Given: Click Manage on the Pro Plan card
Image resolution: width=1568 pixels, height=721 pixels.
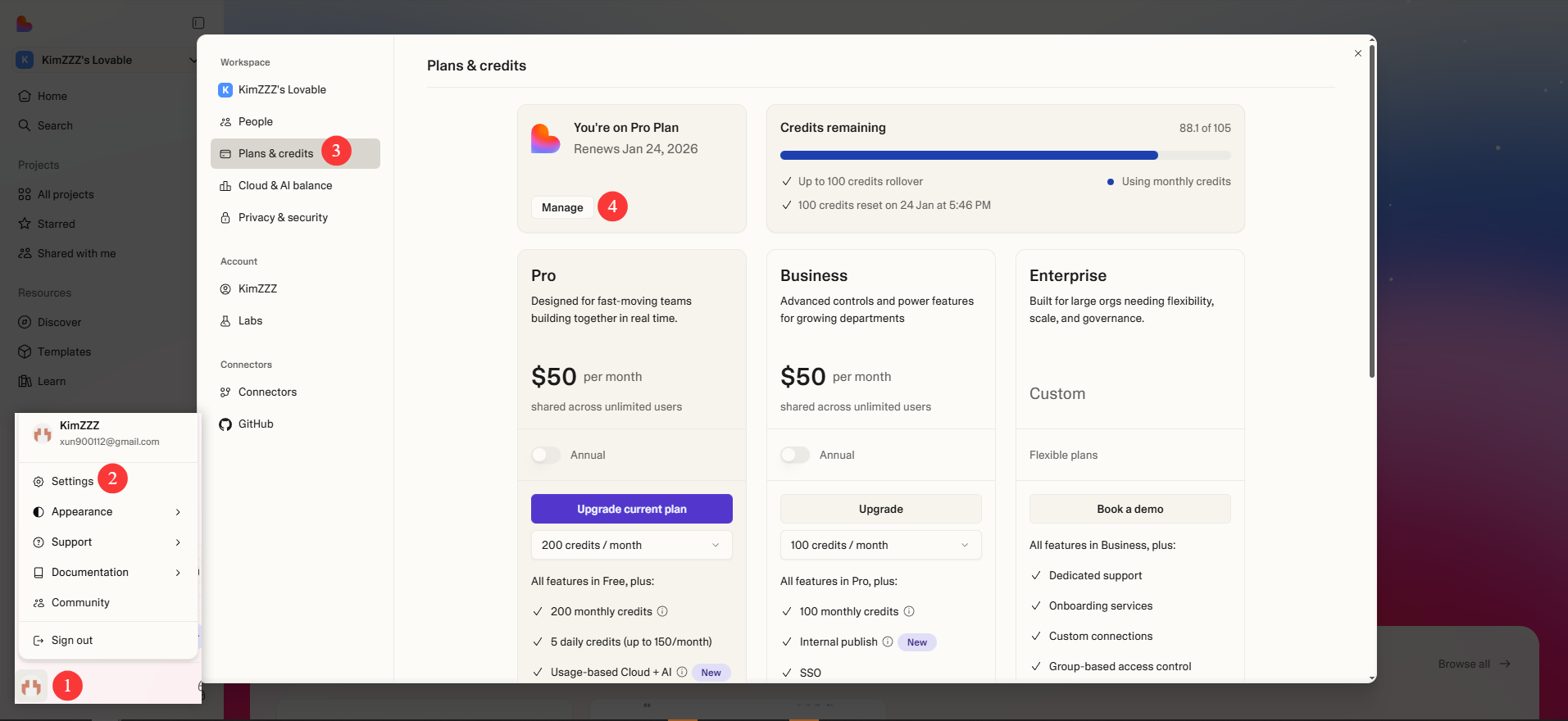Looking at the screenshot, I should click(562, 207).
